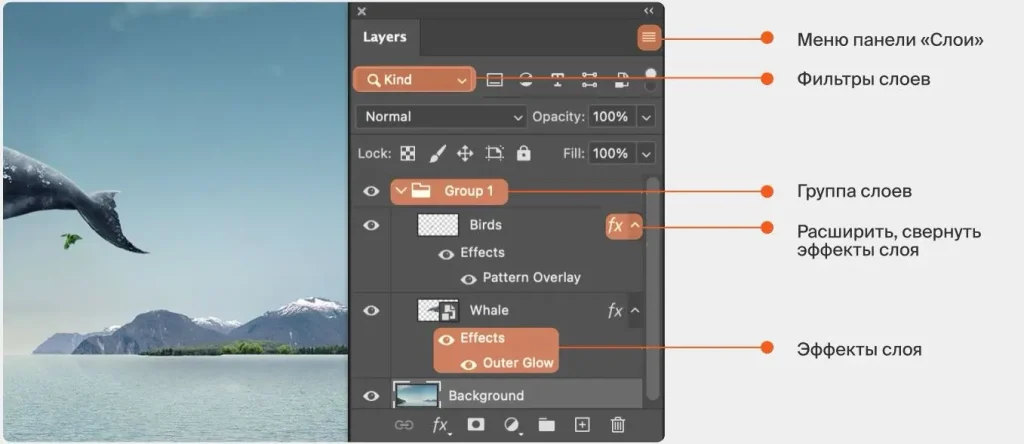Open the Kind filter dropdown

[413, 80]
